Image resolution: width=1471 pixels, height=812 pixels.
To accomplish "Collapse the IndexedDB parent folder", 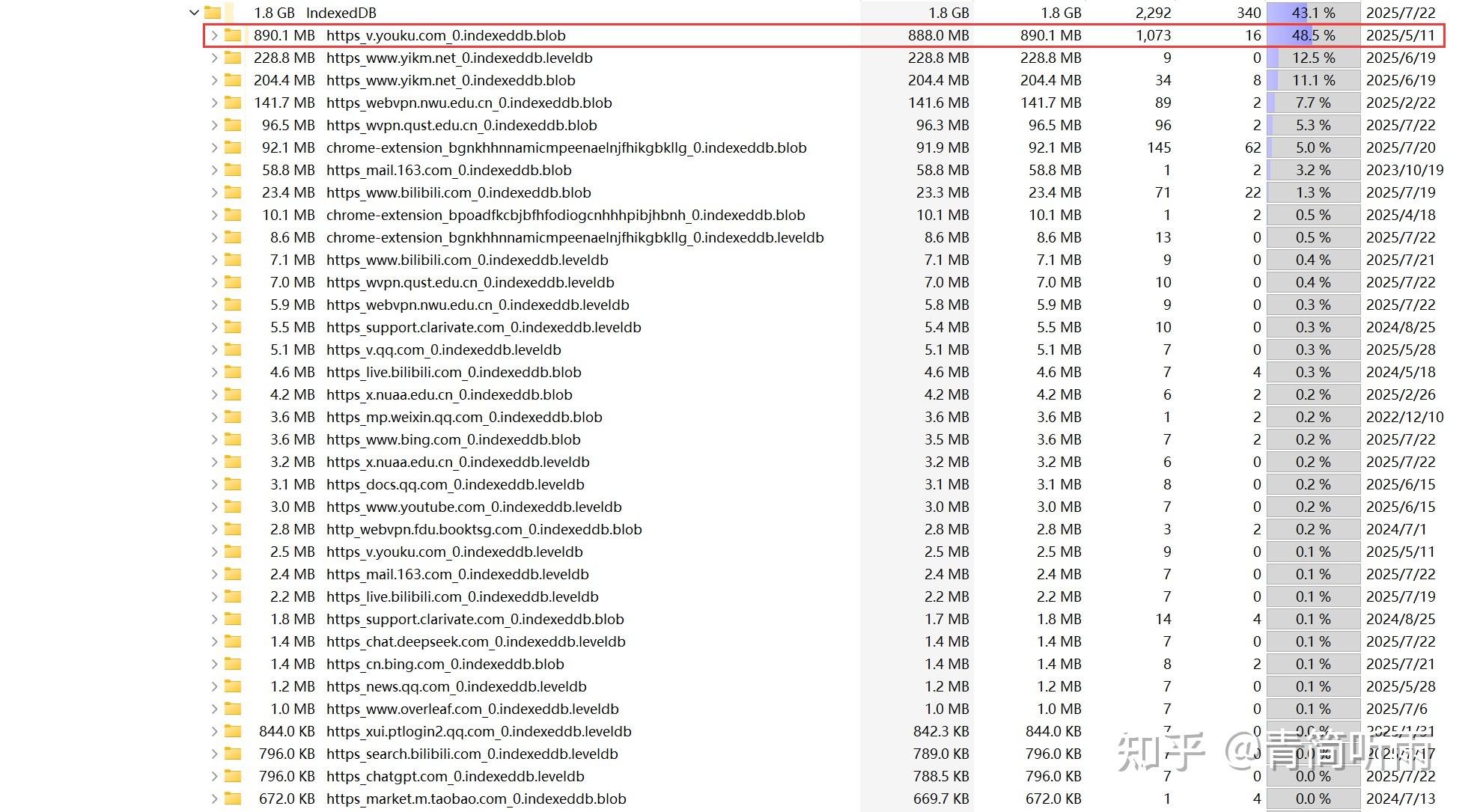I will point(194,13).
